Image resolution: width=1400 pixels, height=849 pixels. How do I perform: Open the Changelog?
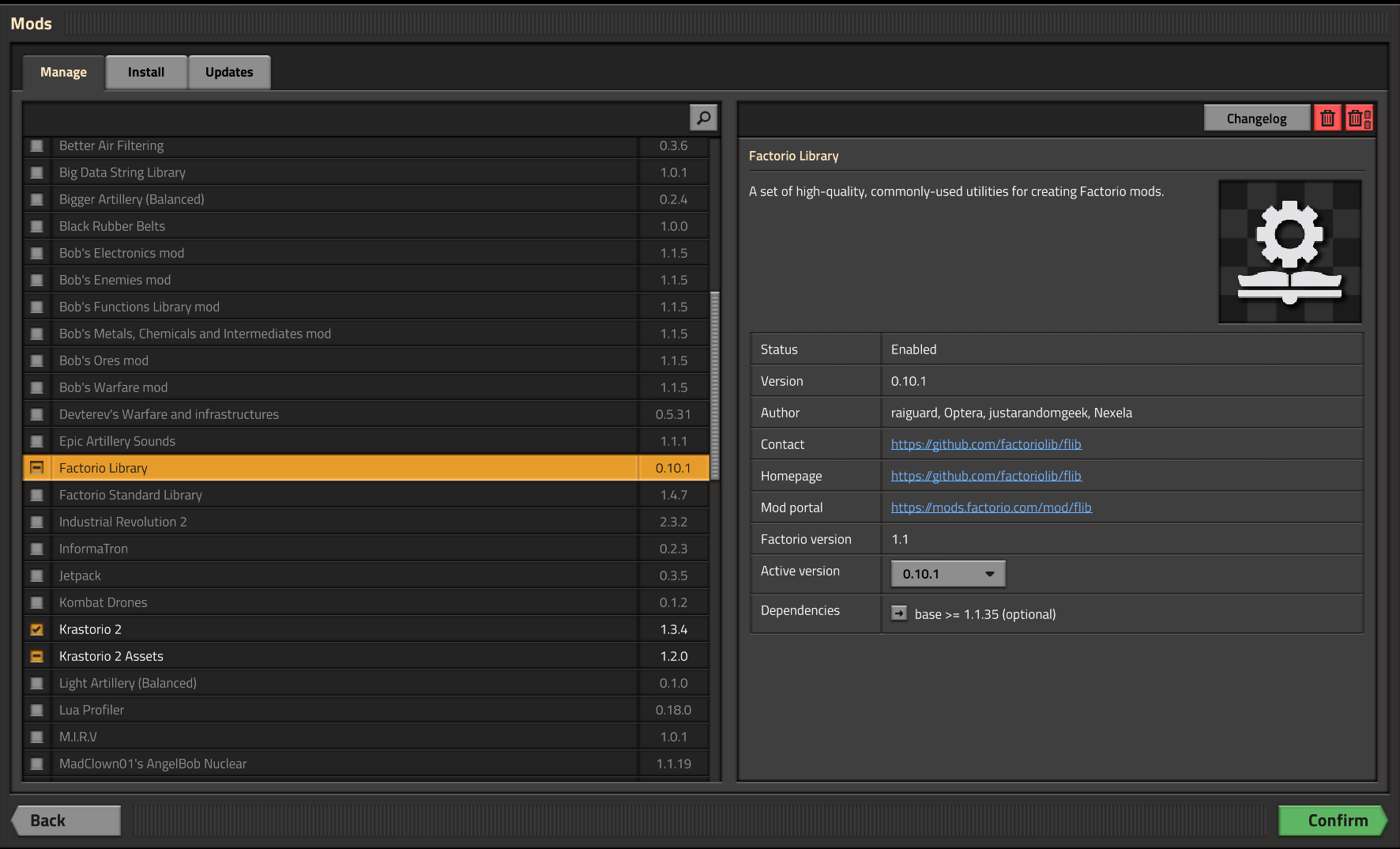click(x=1256, y=118)
